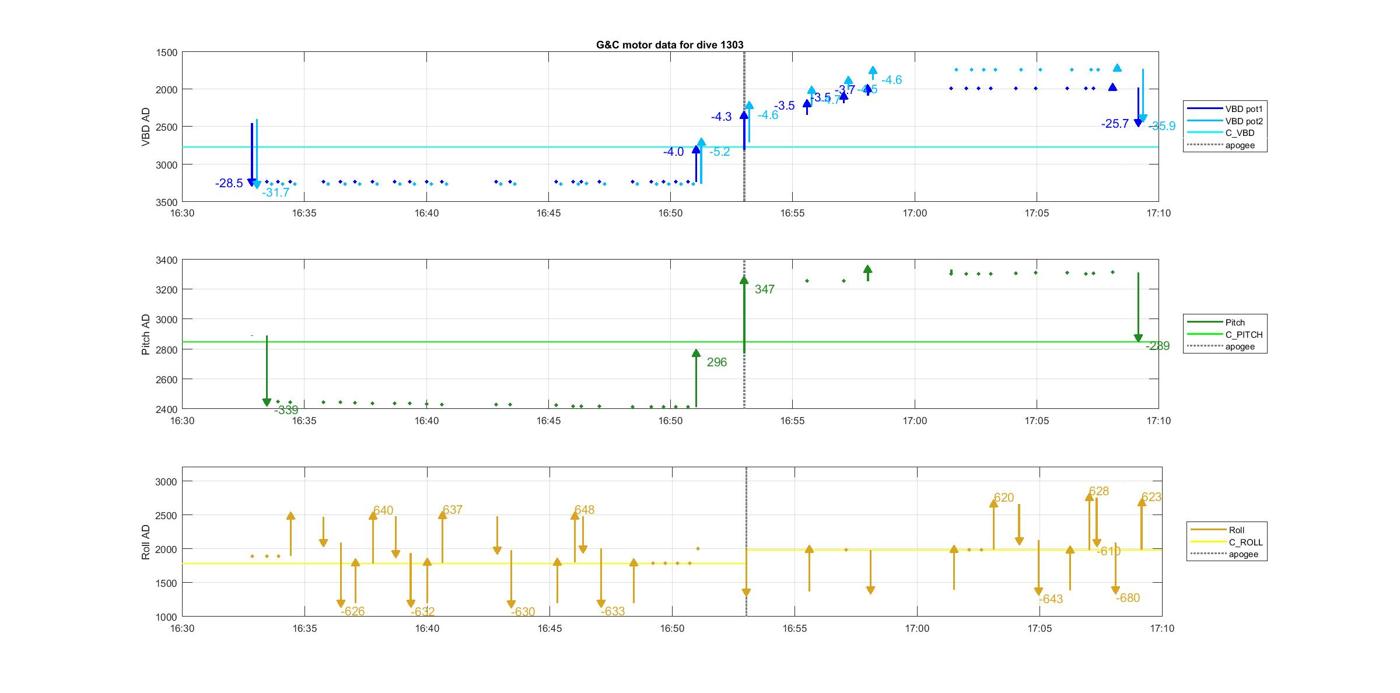Click the -28.5 VBD data label

(x=229, y=183)
